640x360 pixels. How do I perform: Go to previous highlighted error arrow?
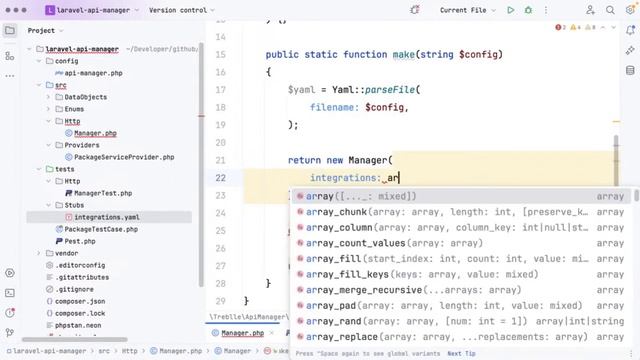(603, 27)
